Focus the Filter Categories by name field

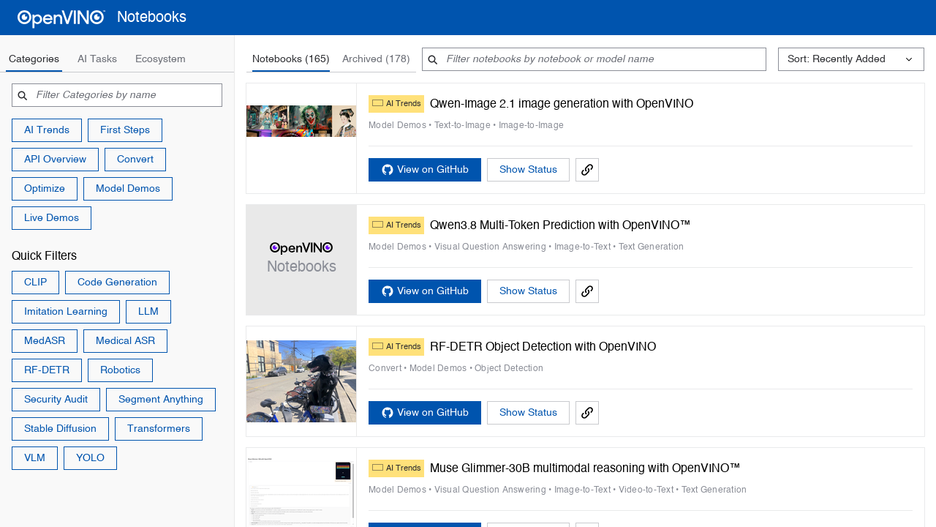tap(117, 95)
